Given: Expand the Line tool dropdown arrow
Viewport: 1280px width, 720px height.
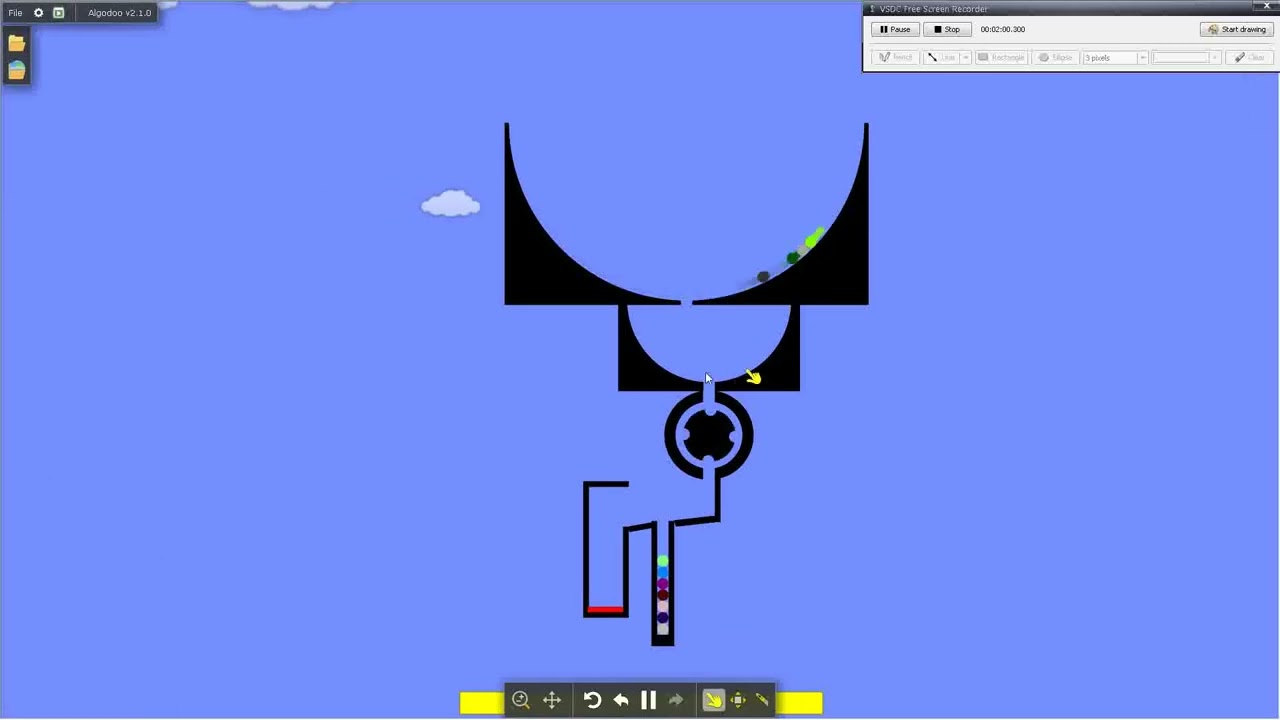Looking at the screenshot, I should pyautogui.click(x=966, y=57).
